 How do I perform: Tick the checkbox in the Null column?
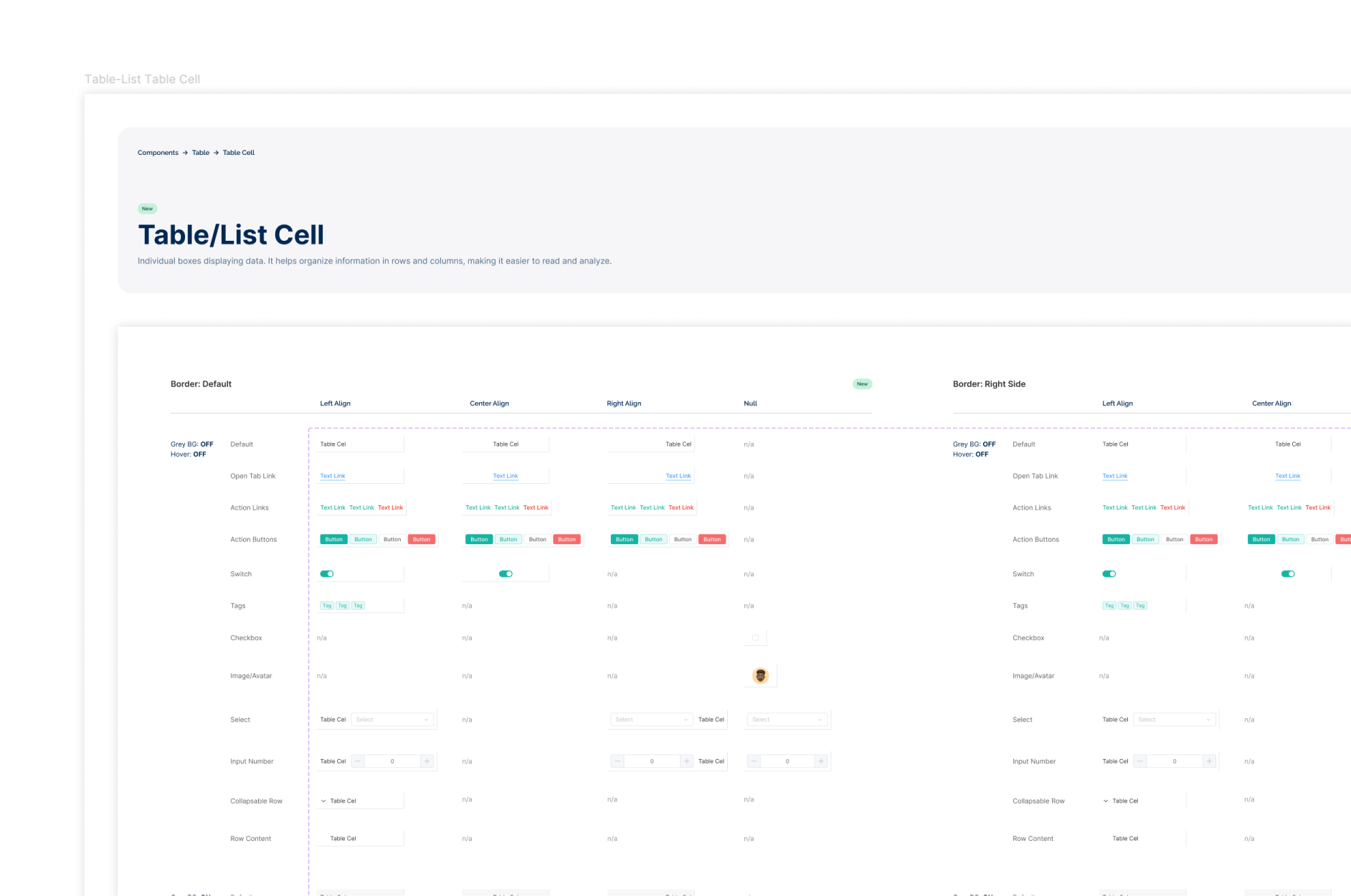click(x=755, y=638)
